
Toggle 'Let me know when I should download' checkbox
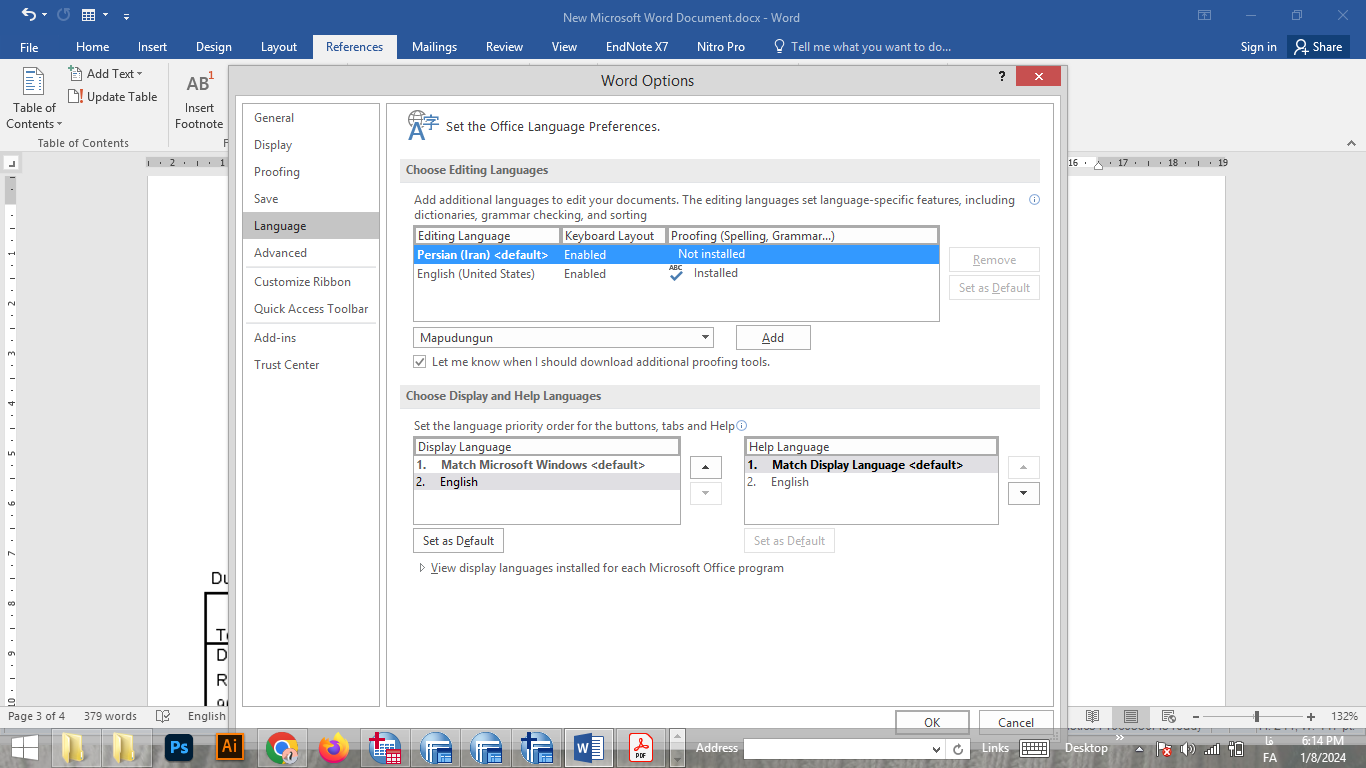[420, 362]
